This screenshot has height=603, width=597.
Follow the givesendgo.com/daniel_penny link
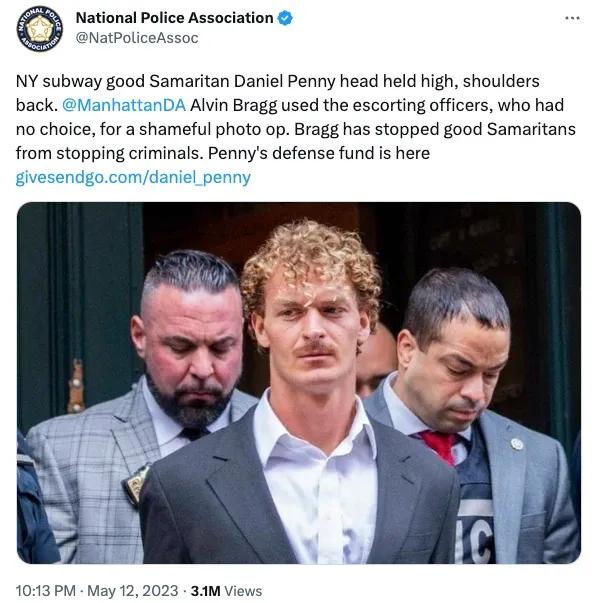(x=133, y=177)
